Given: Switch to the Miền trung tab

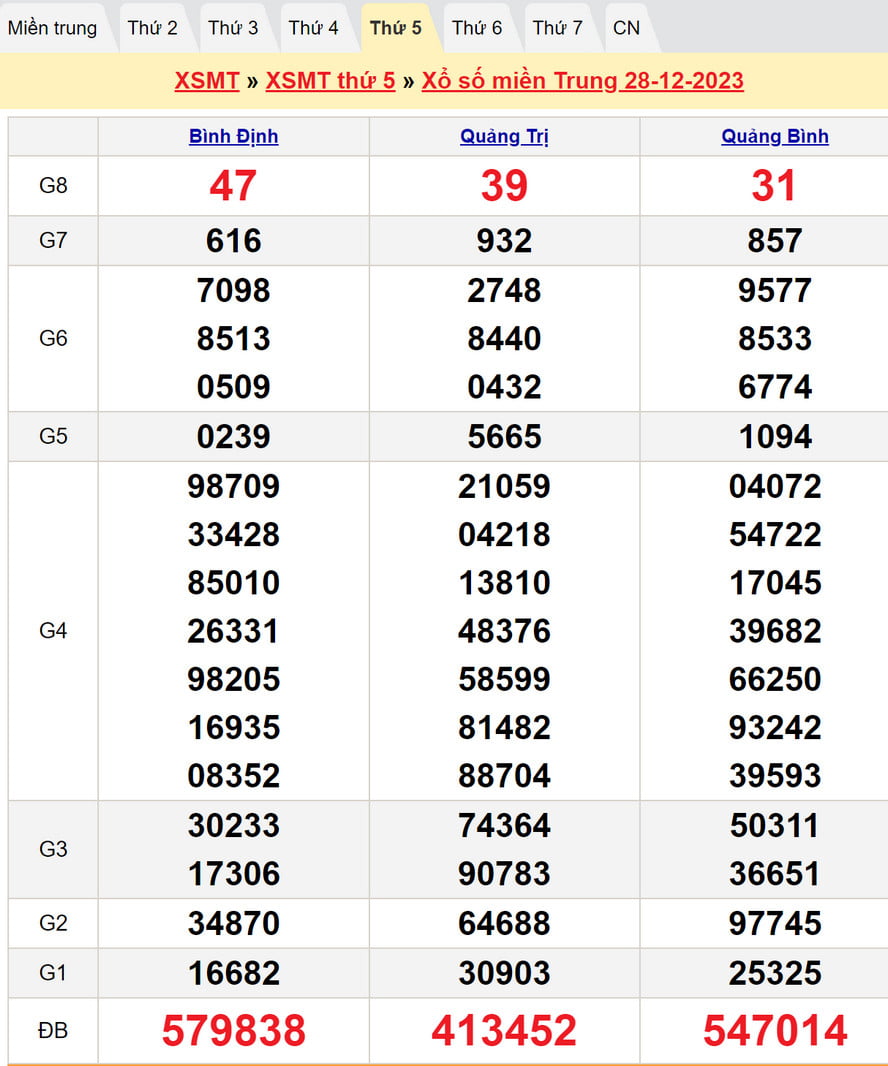Looking at the screenshot, I should (x=53, y=28).
